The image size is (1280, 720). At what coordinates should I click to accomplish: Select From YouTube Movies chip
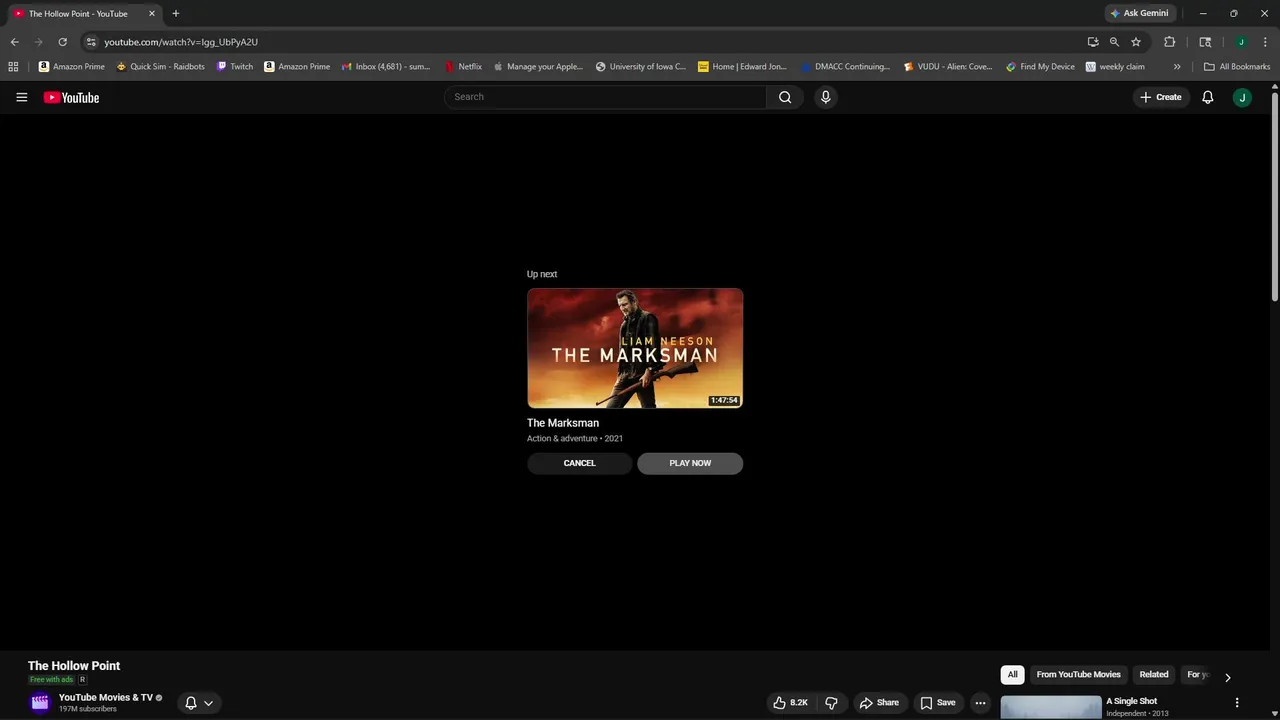1078,675
